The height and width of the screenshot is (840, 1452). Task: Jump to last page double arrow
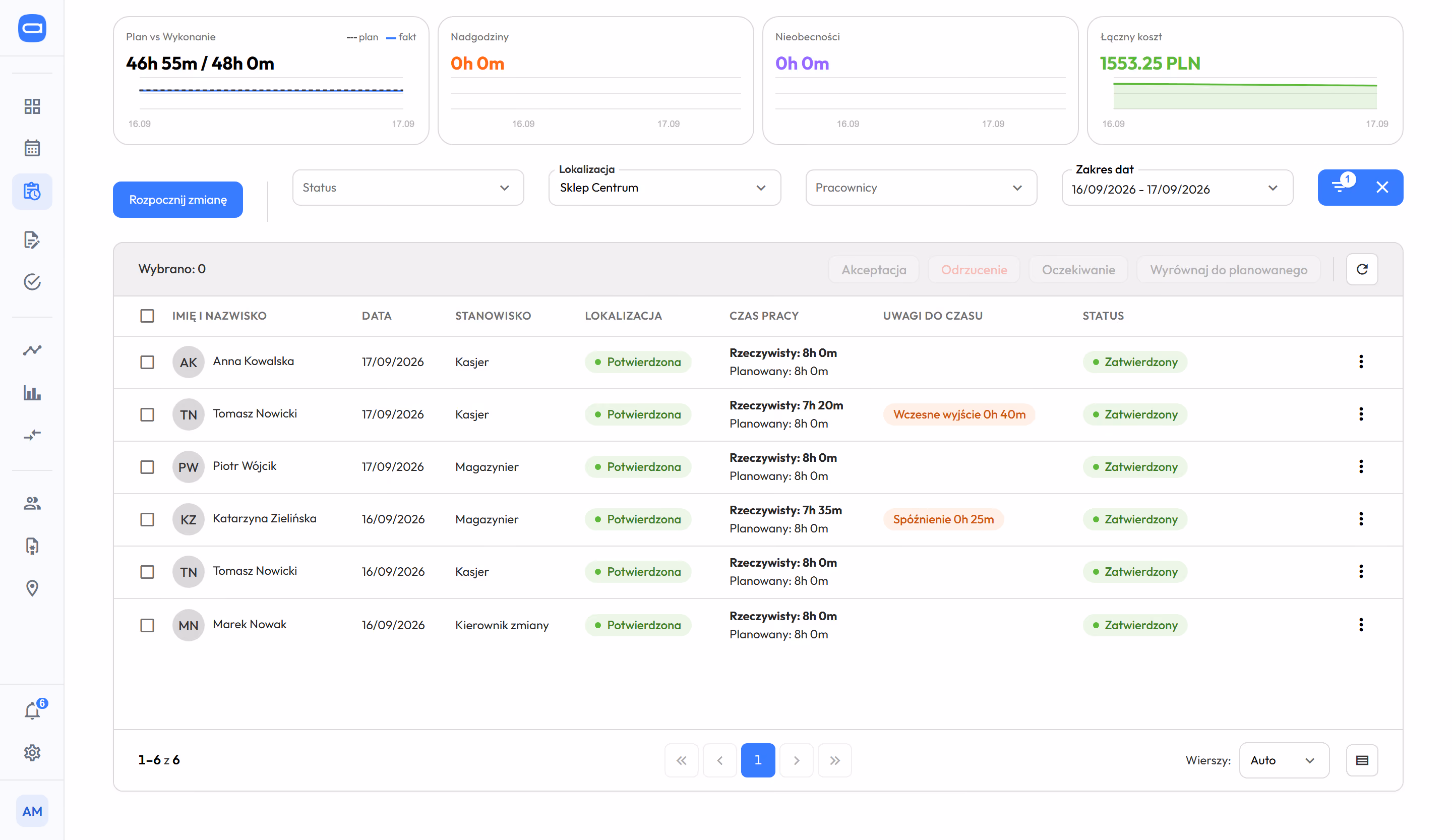(x=835, y=760)
